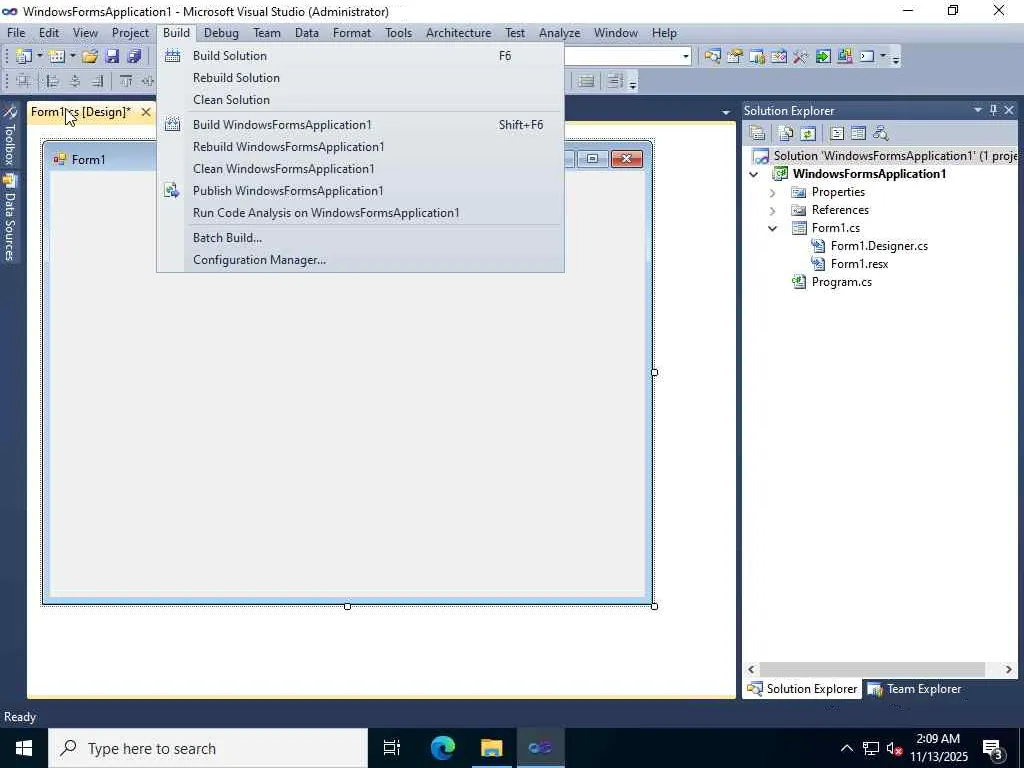The image size is (1024, 768).
Task: Click Show All Files in Solution Explorer
Action: [x=786, y=133]
